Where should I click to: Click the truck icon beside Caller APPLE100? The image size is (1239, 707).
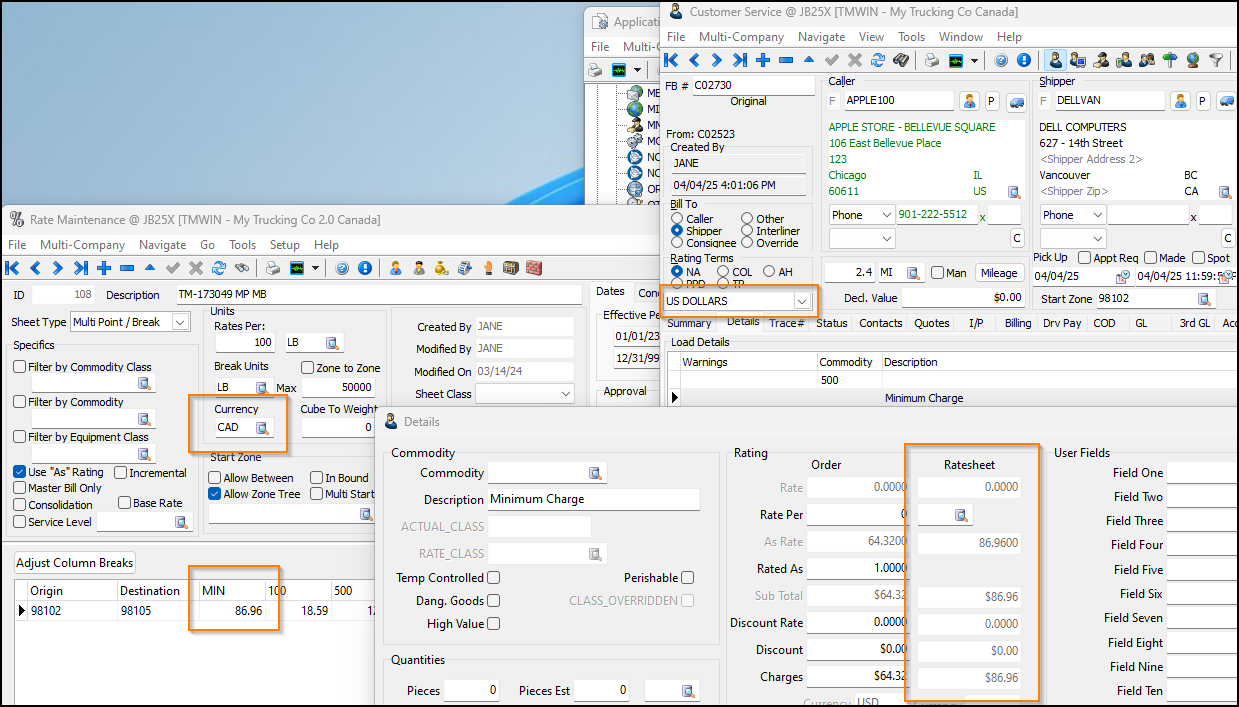(x=1016, y=101)
